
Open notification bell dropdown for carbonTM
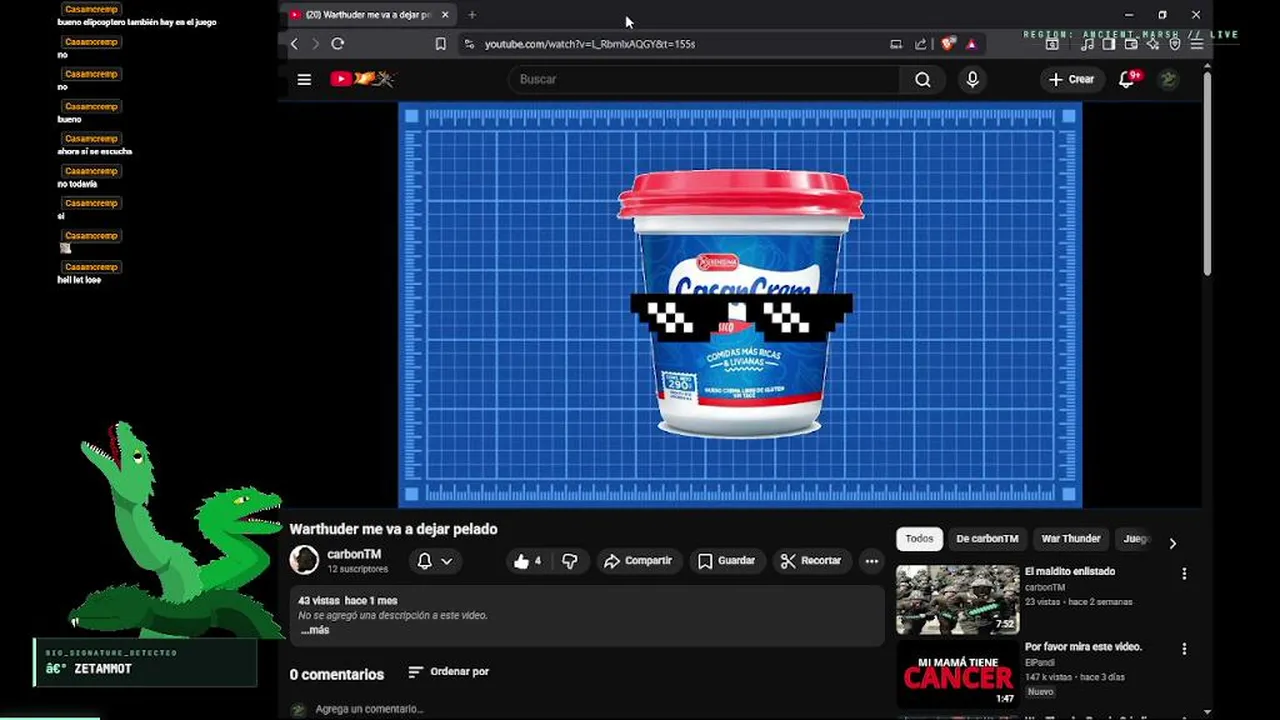point(435,561)
